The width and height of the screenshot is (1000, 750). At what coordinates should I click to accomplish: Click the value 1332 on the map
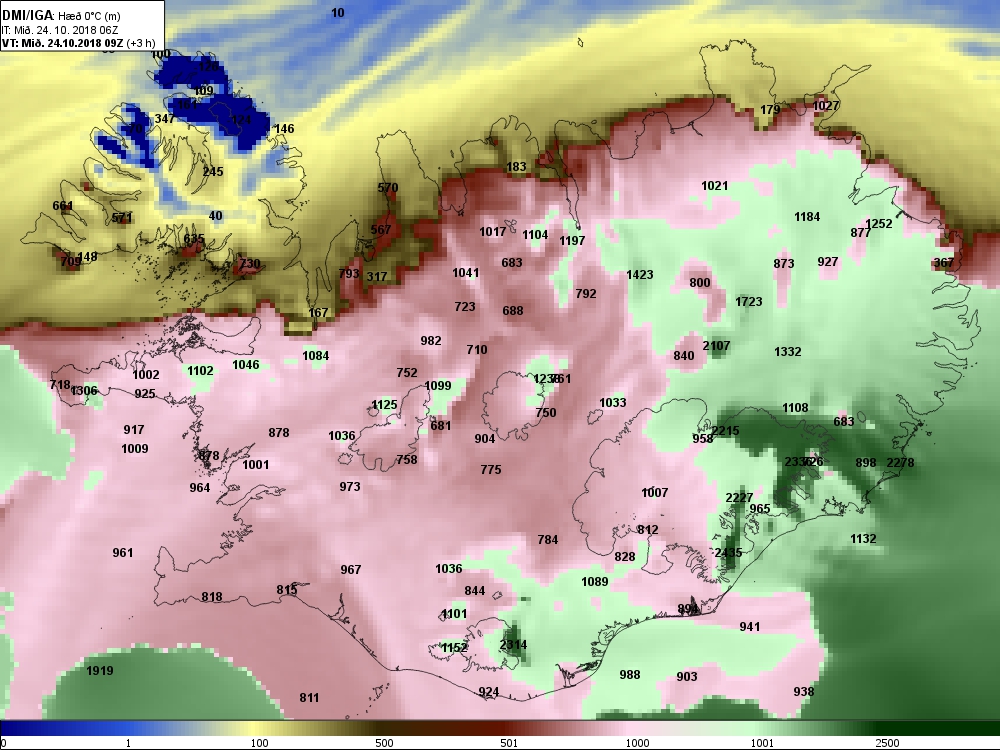pos(788,351)
